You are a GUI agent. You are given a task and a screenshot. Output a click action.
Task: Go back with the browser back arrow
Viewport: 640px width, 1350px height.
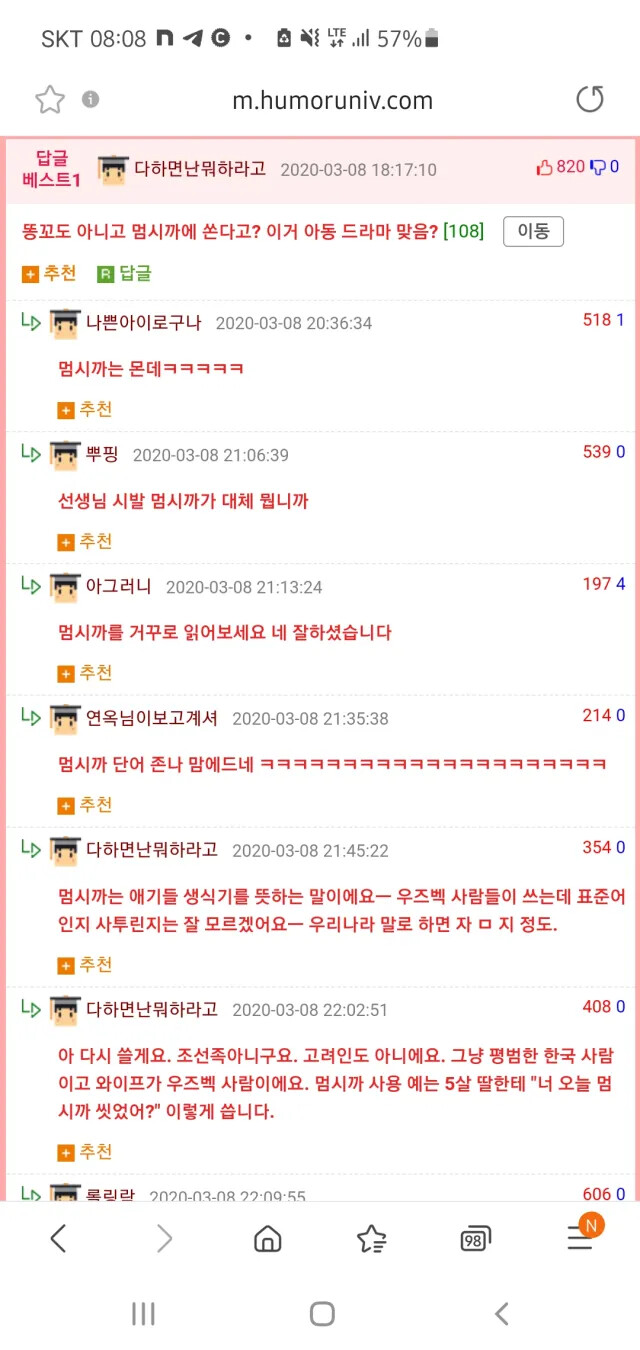[x=58, y=1239]
